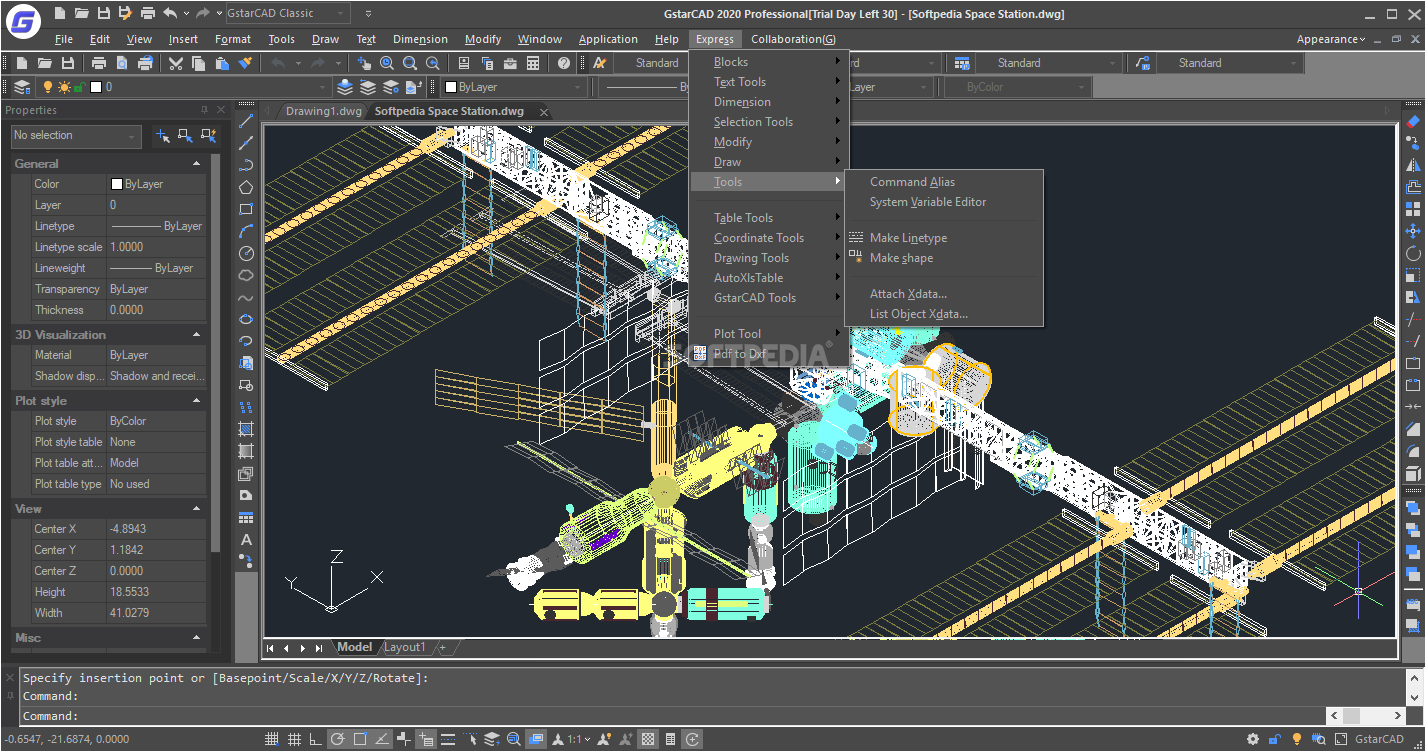
Task: Open the GstarCAD Classic workspace dropdown
Action: point(286,13)
